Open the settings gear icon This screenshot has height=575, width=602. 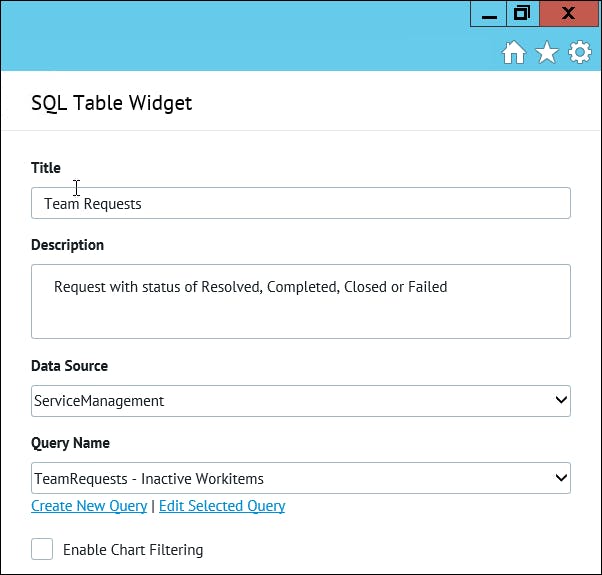click(580, 53)
